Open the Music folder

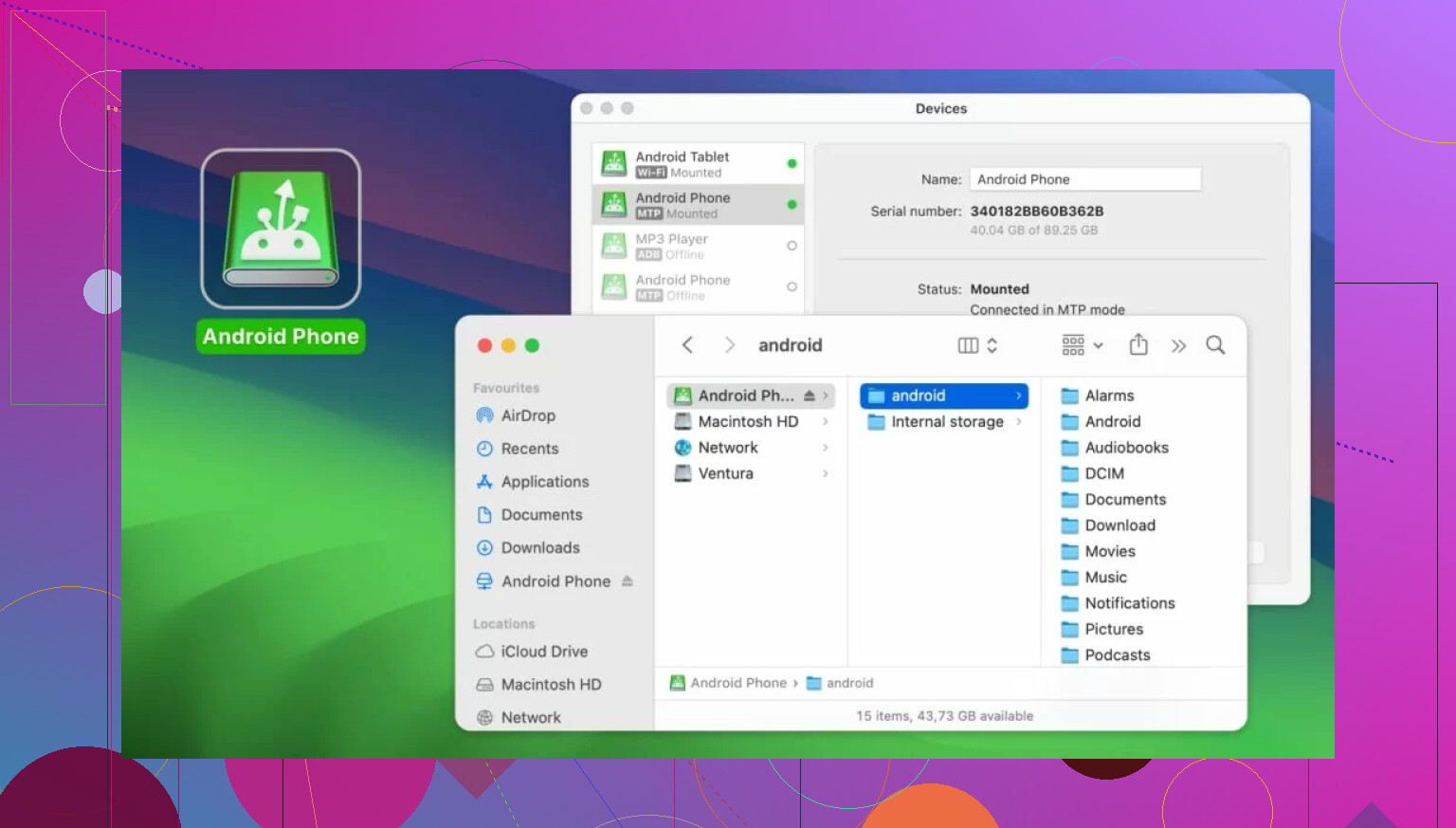click(1094, 578)
